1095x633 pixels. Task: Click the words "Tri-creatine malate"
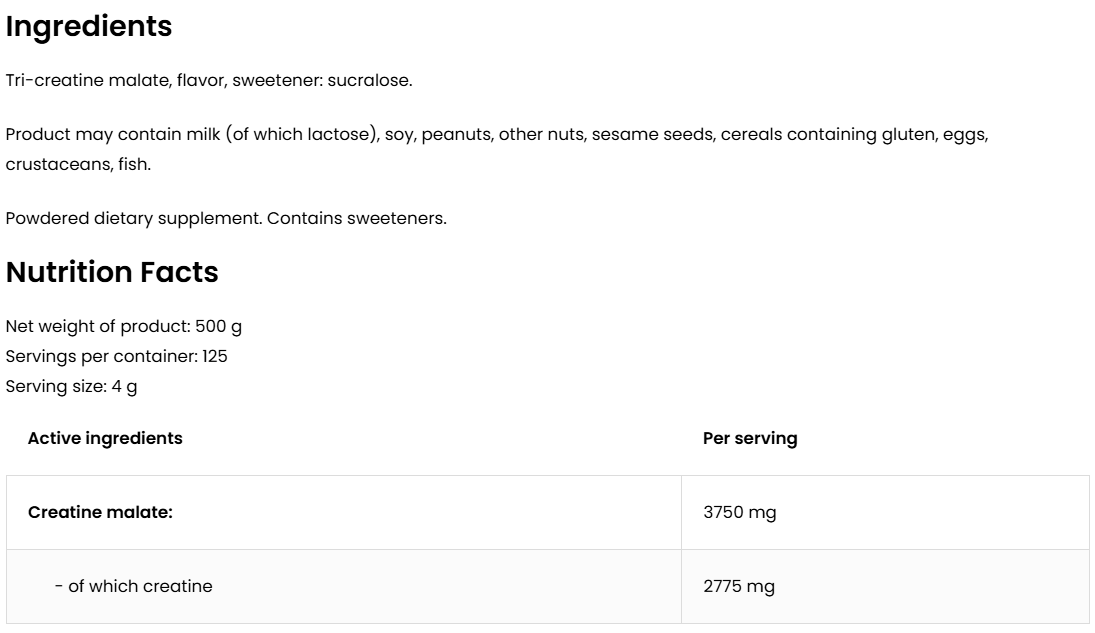coord(87,80)
